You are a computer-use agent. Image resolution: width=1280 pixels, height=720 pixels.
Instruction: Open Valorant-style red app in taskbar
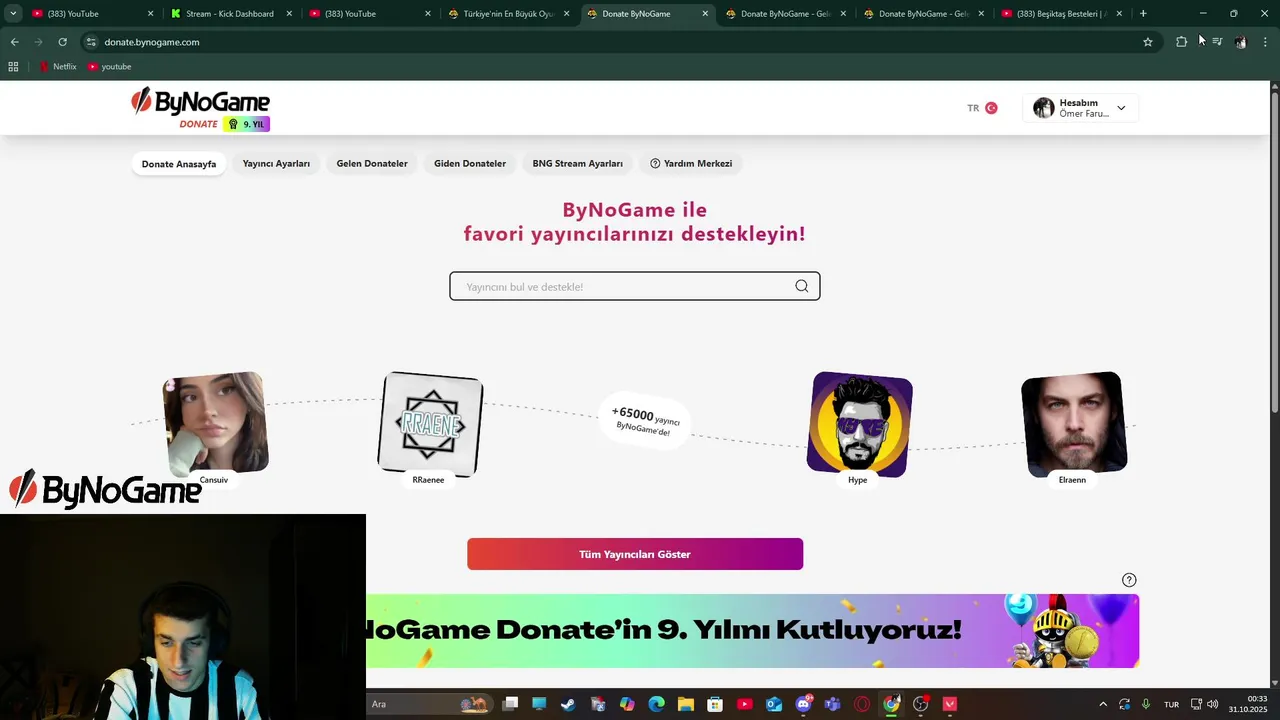(x=950, y=704)
